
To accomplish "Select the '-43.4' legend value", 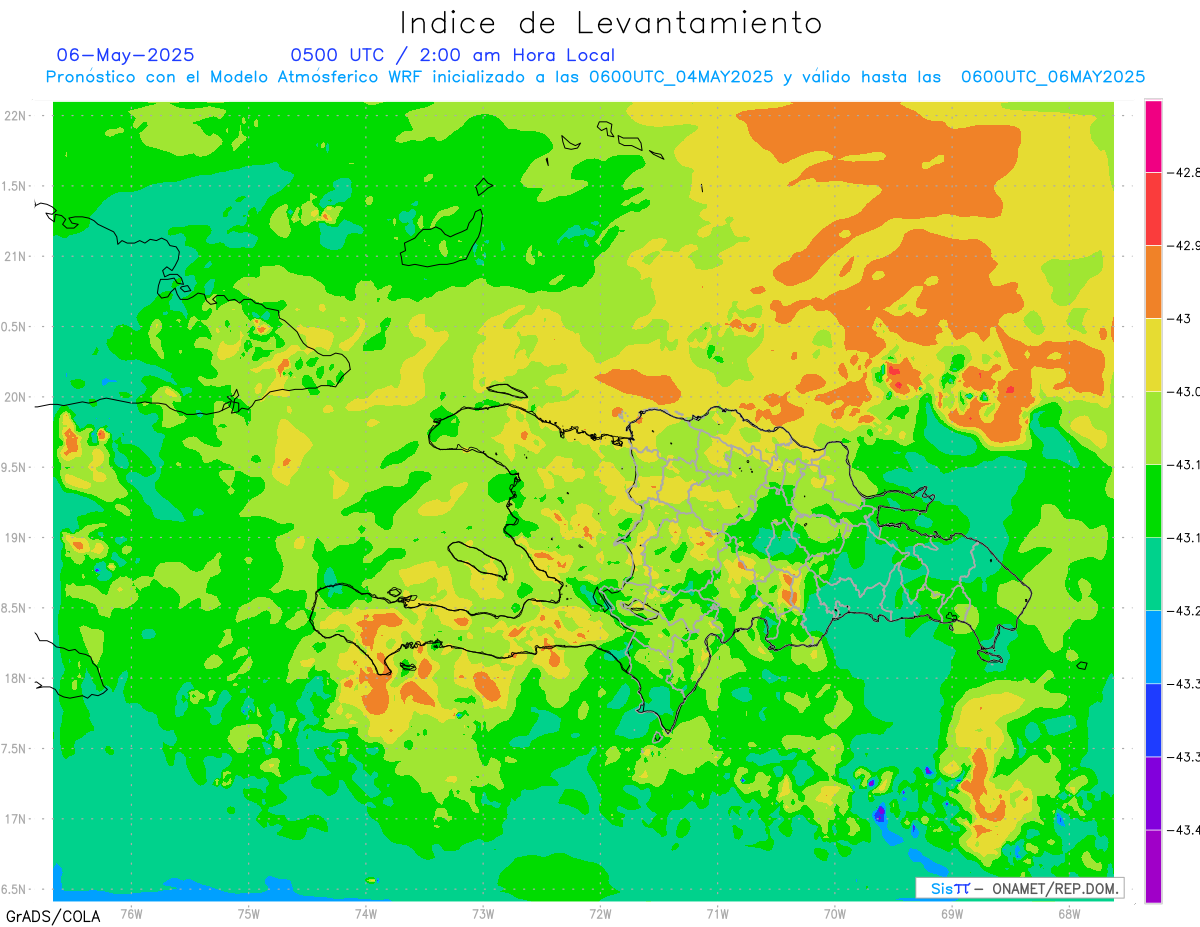I will (1184, 829).
